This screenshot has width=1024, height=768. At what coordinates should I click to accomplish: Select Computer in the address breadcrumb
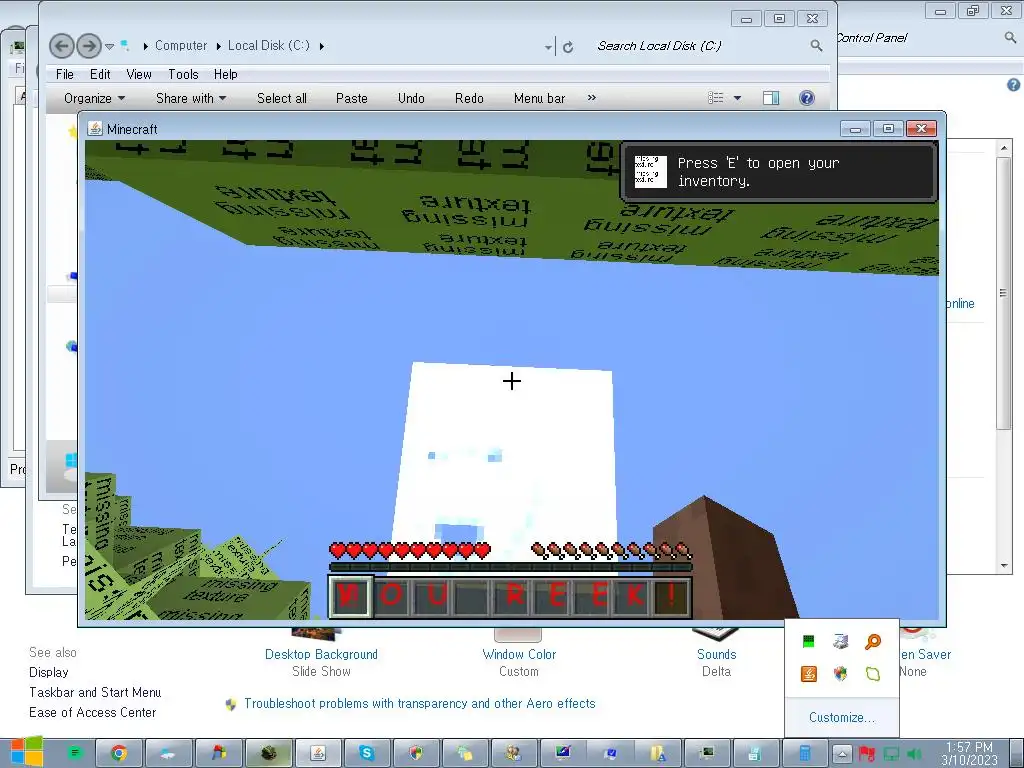coord(181,46)
